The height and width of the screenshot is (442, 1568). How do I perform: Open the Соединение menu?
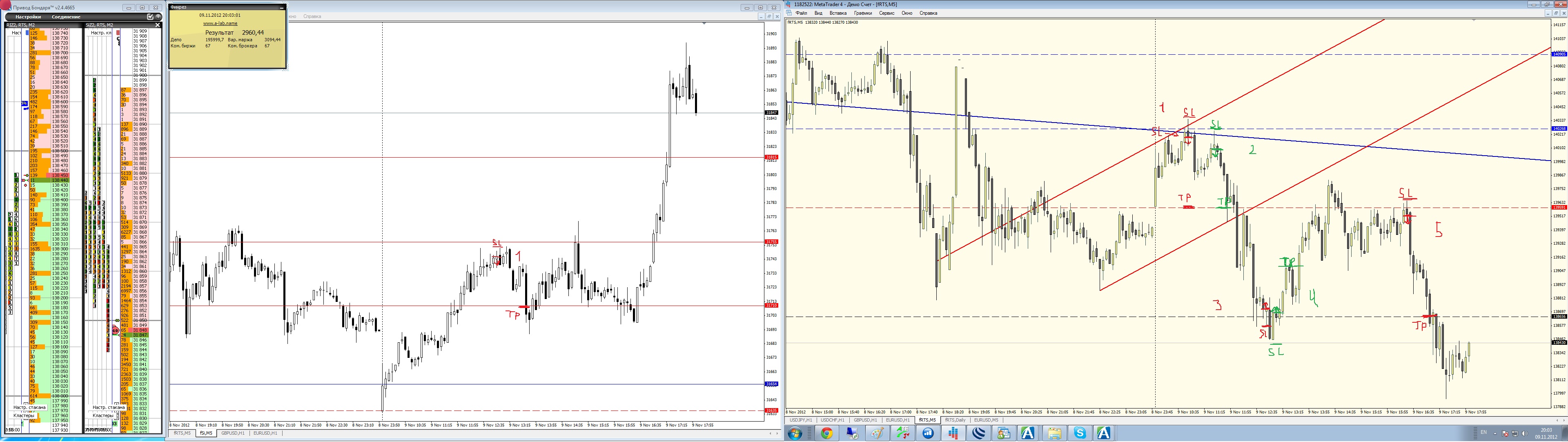click(66, 17)
